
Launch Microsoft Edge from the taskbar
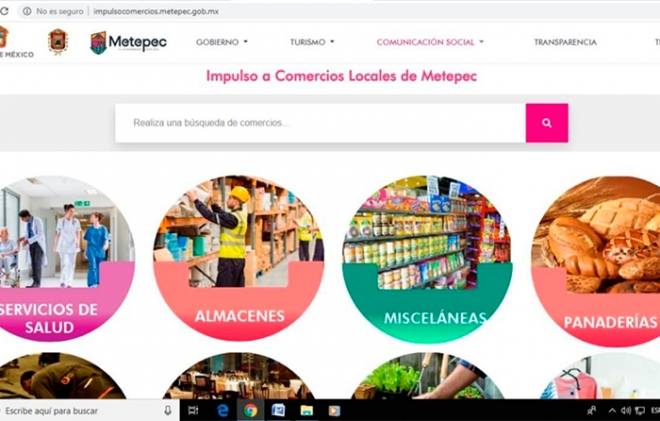coord(222,410)
